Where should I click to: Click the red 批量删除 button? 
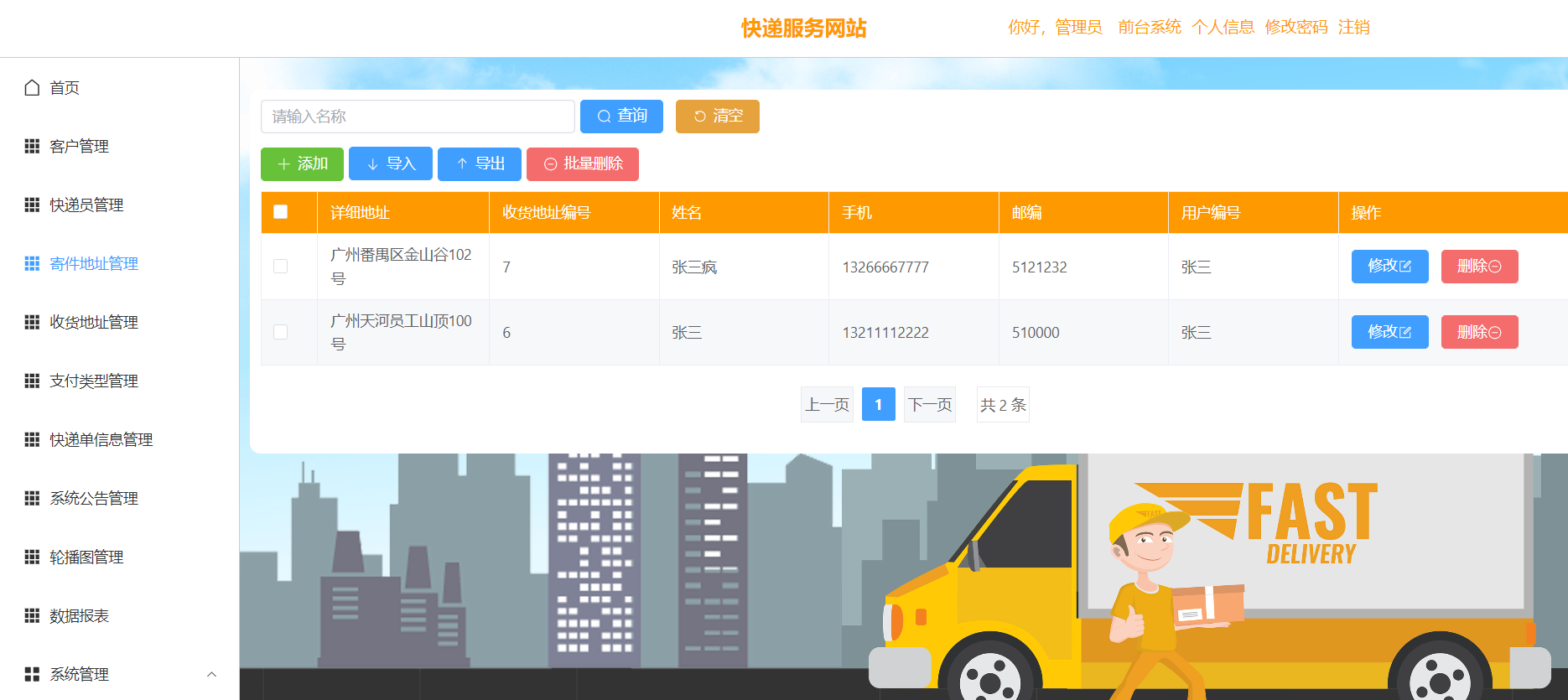583,164
